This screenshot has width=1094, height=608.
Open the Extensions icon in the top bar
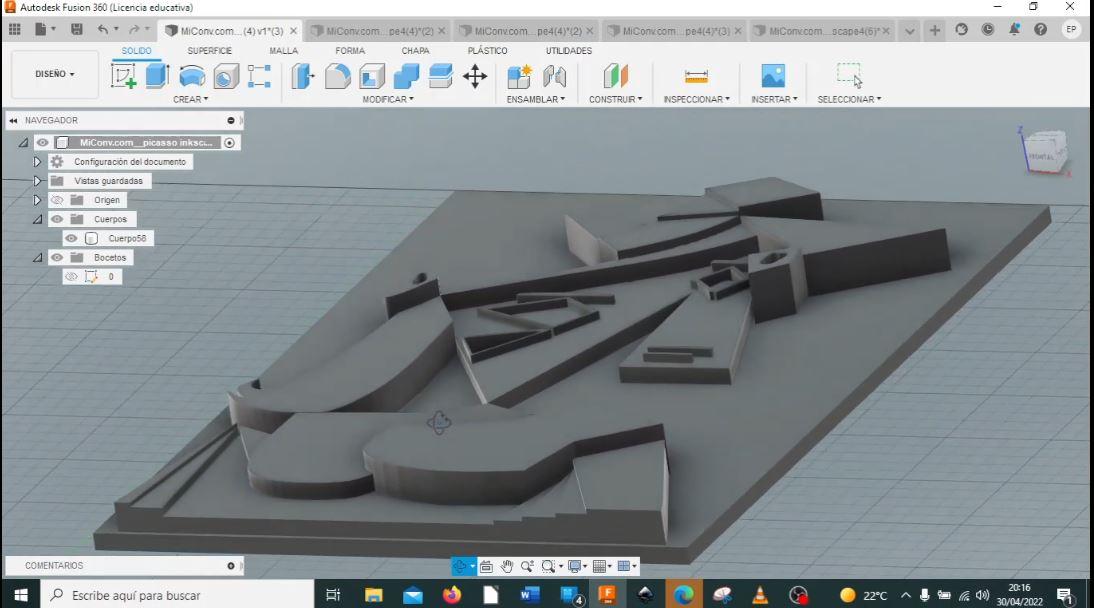click(961, 29)
